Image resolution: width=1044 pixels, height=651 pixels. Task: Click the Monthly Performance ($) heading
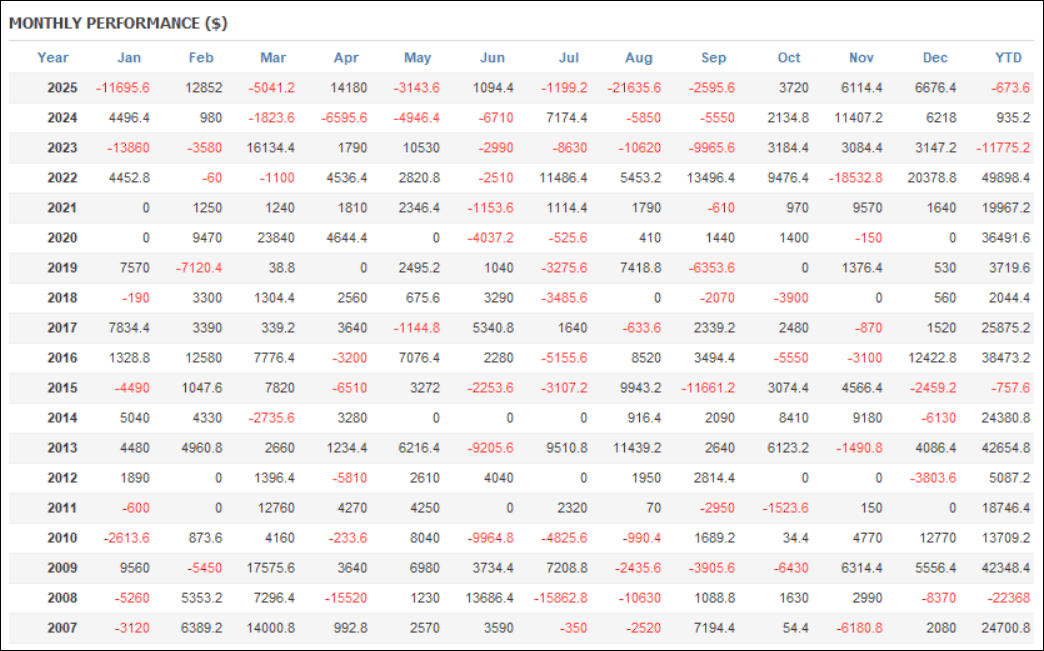(119, 22)
